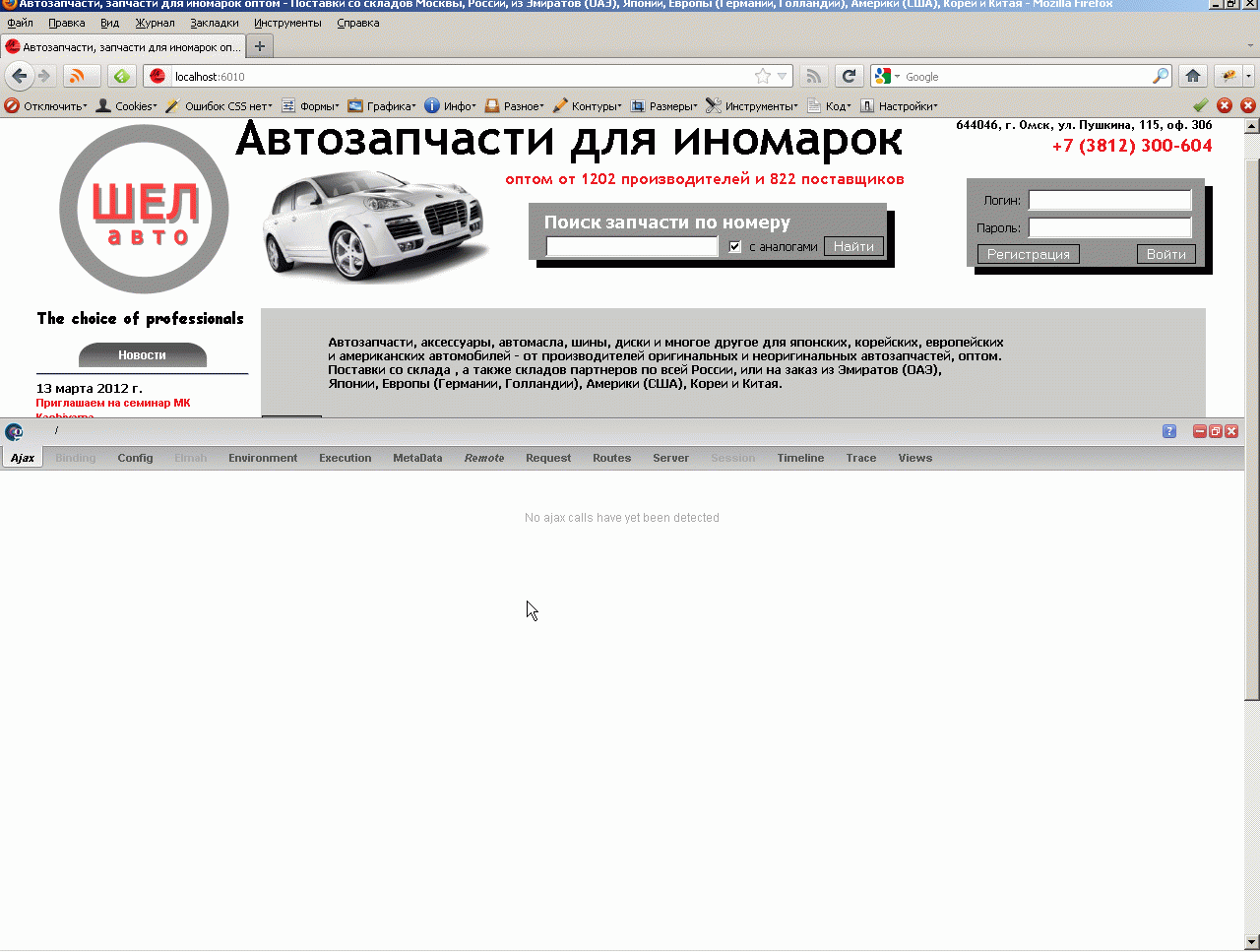Open the Формы toolbar dropdown
1260x952 pixels.
point(310,105)
